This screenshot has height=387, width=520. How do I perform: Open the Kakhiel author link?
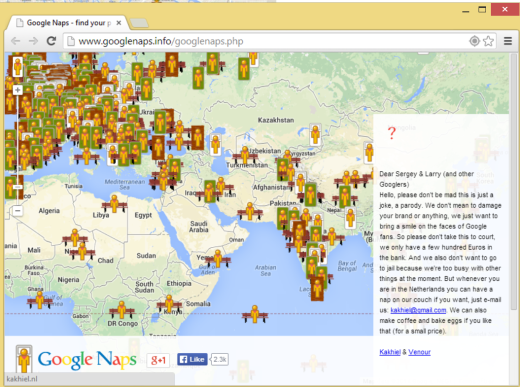[x=390, y=352]
